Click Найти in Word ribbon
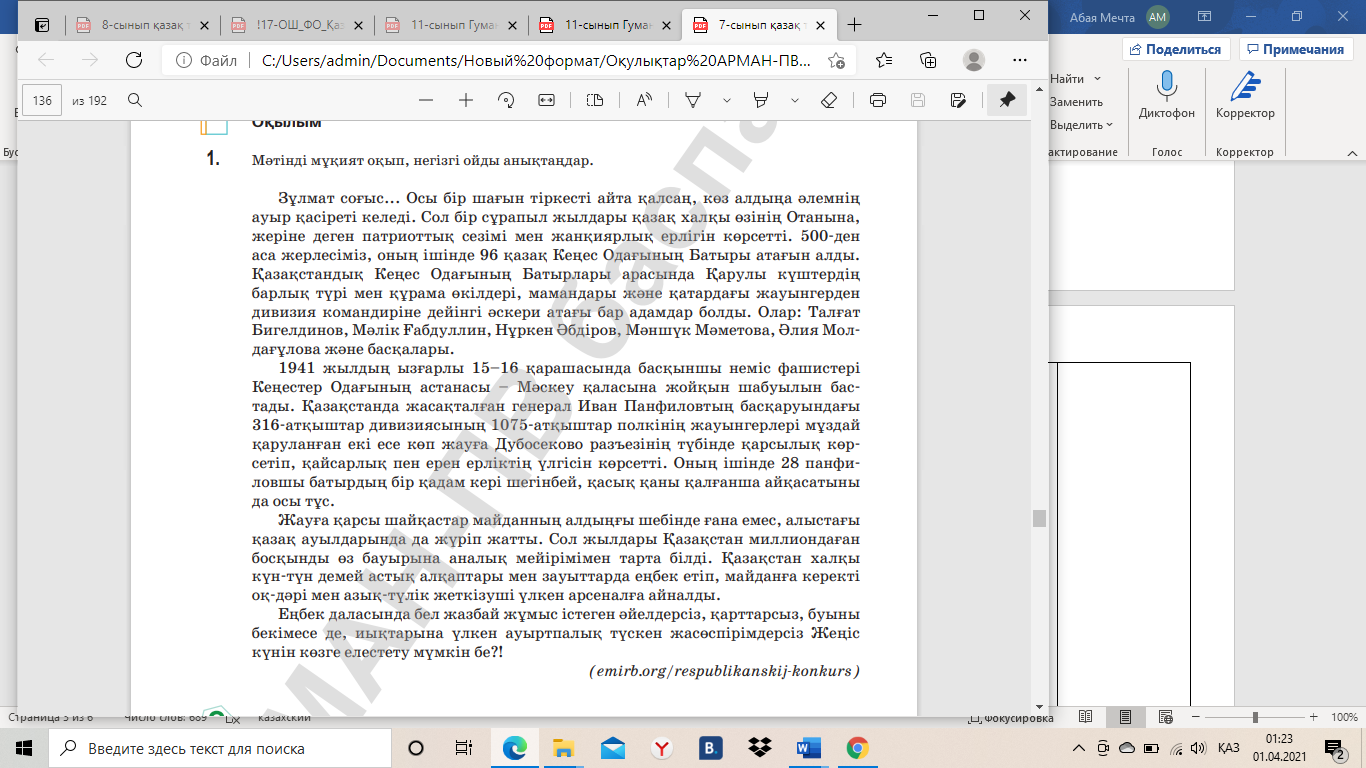This screenshot has width=1366, height=768. point(1068,79)
